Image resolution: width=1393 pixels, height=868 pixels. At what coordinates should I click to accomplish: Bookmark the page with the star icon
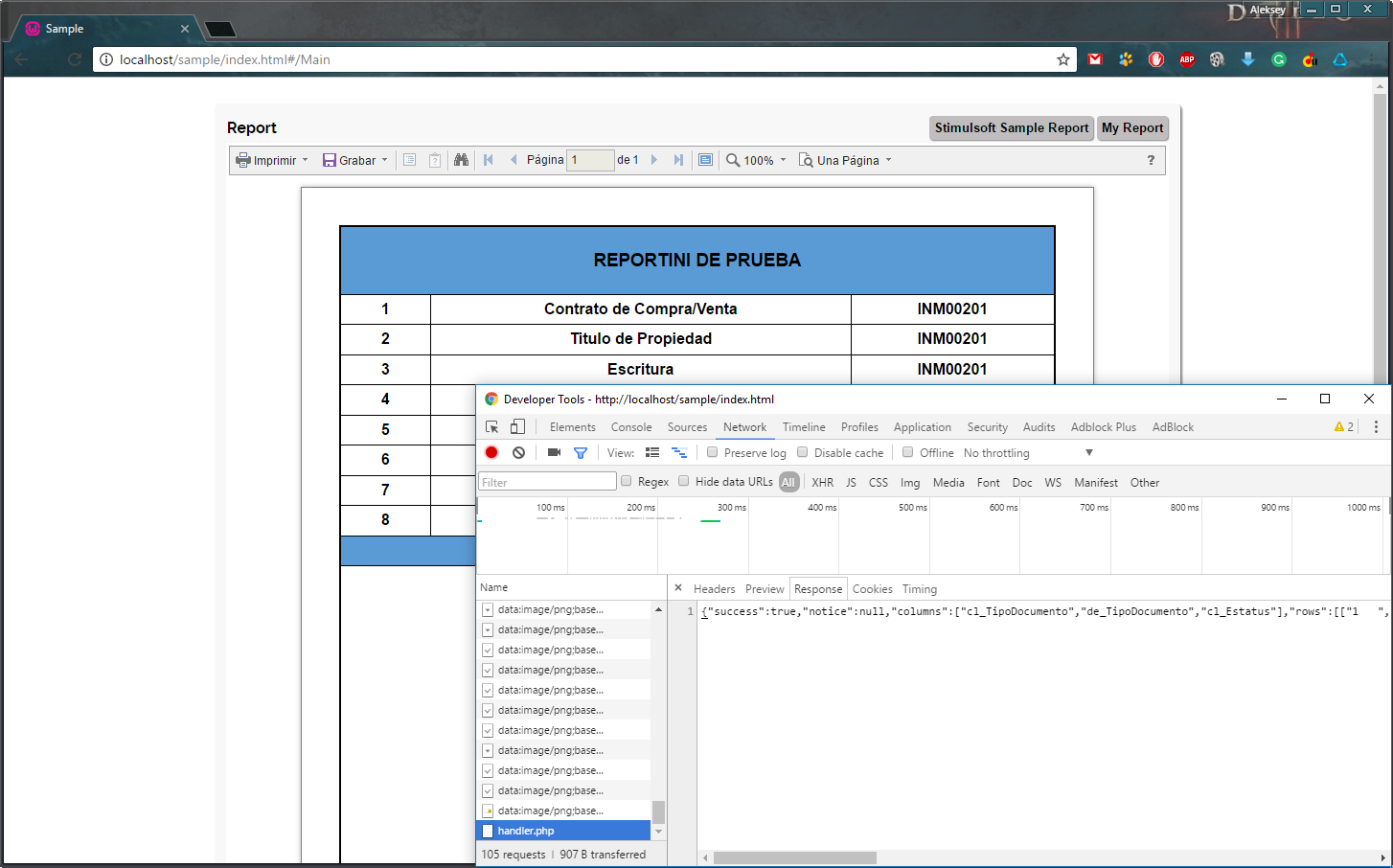[x=1062, y=59]
